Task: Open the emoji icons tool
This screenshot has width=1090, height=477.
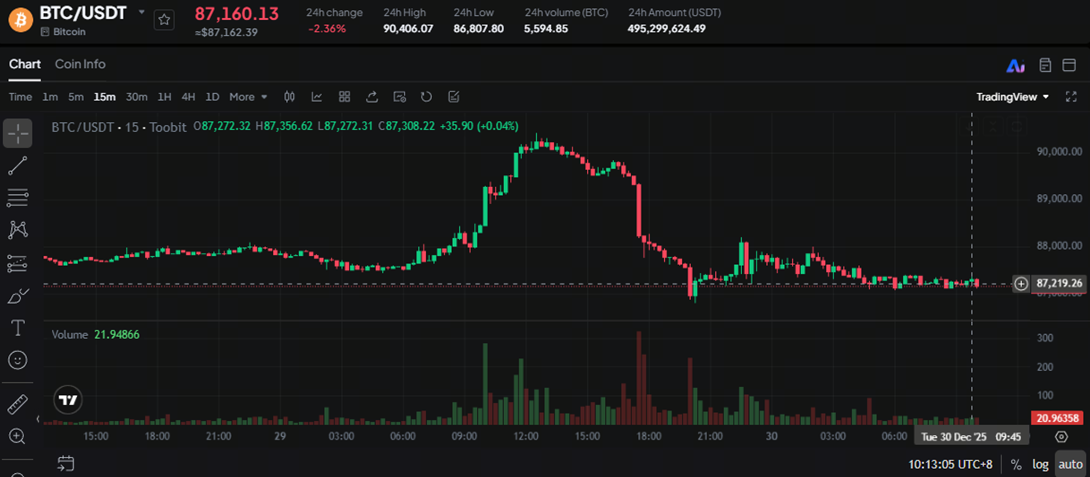Action: (17, 359)
